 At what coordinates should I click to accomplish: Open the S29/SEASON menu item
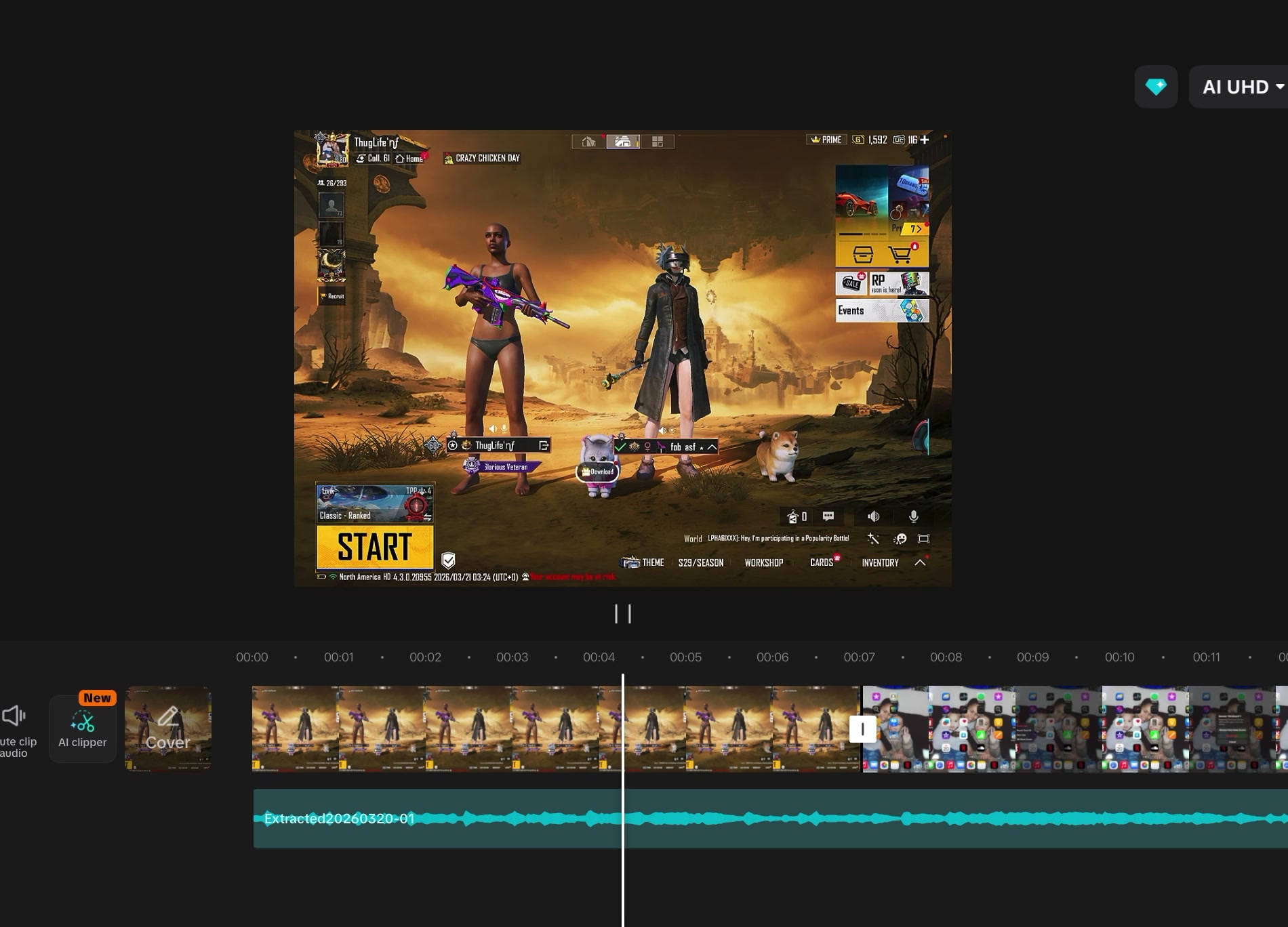click(x=701, y=562)
